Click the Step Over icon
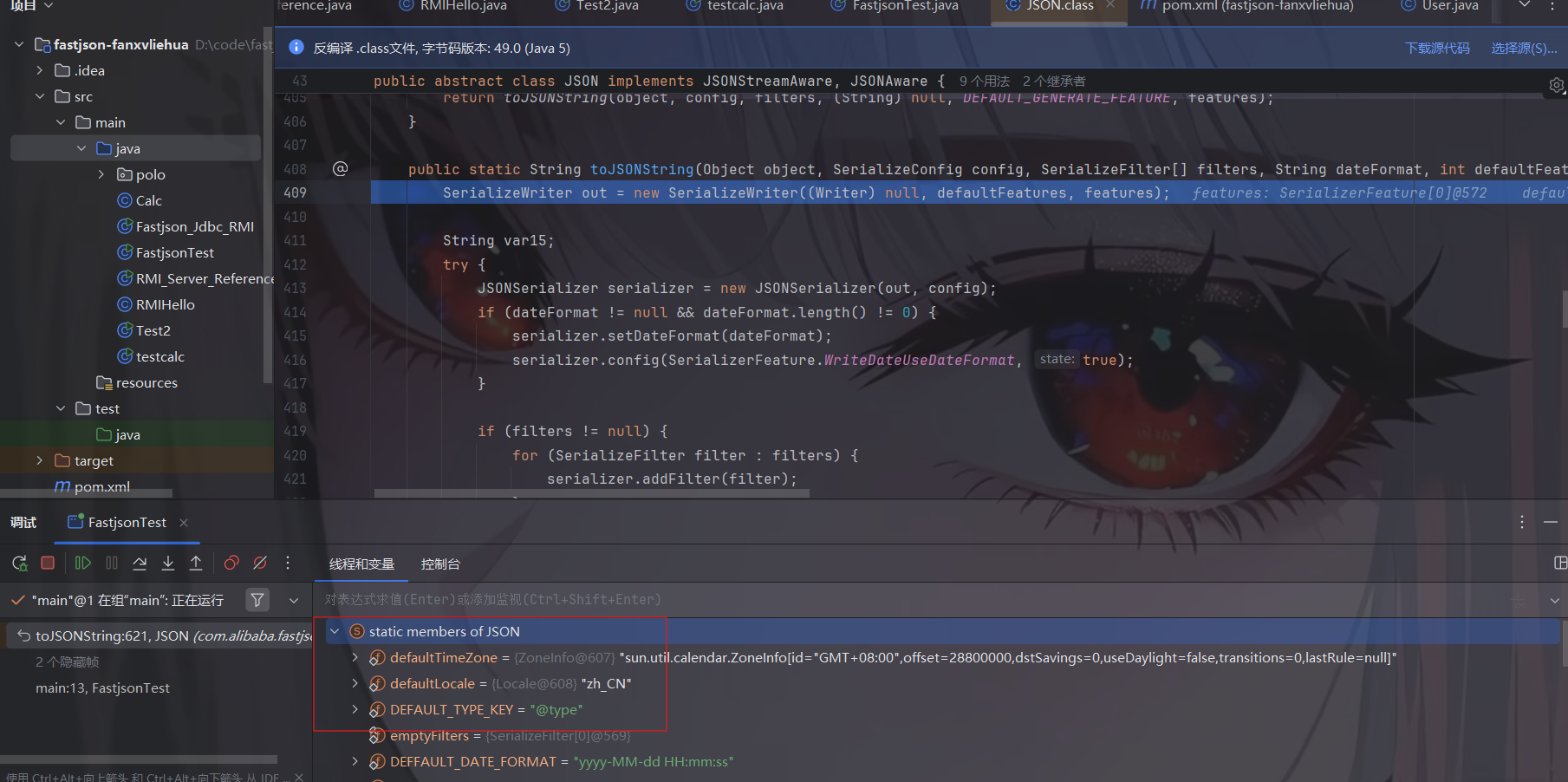The height and width of the screenshot is (782, 1568). 140,564
